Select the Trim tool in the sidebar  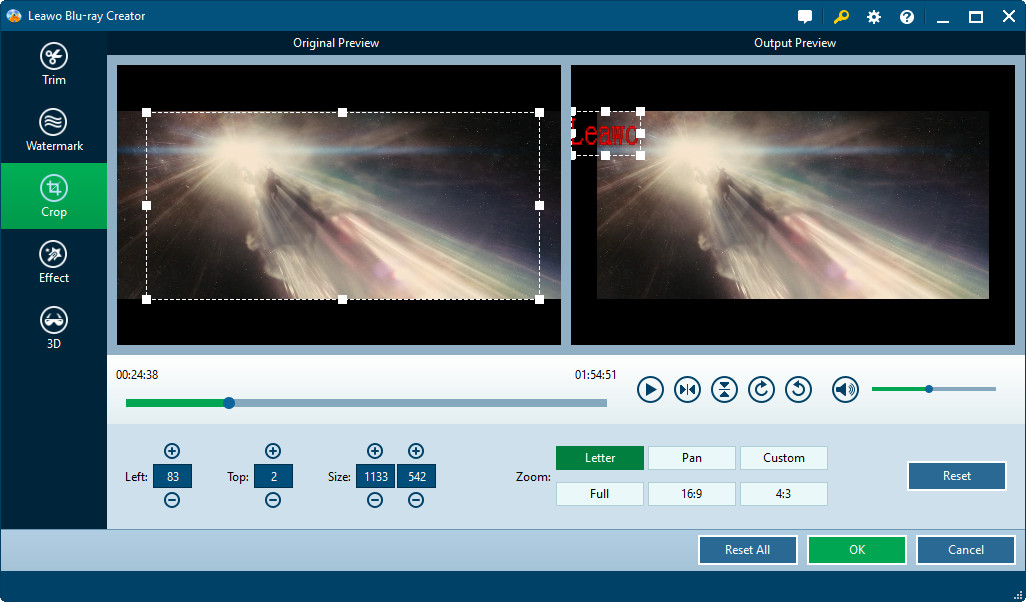(53, 62)
